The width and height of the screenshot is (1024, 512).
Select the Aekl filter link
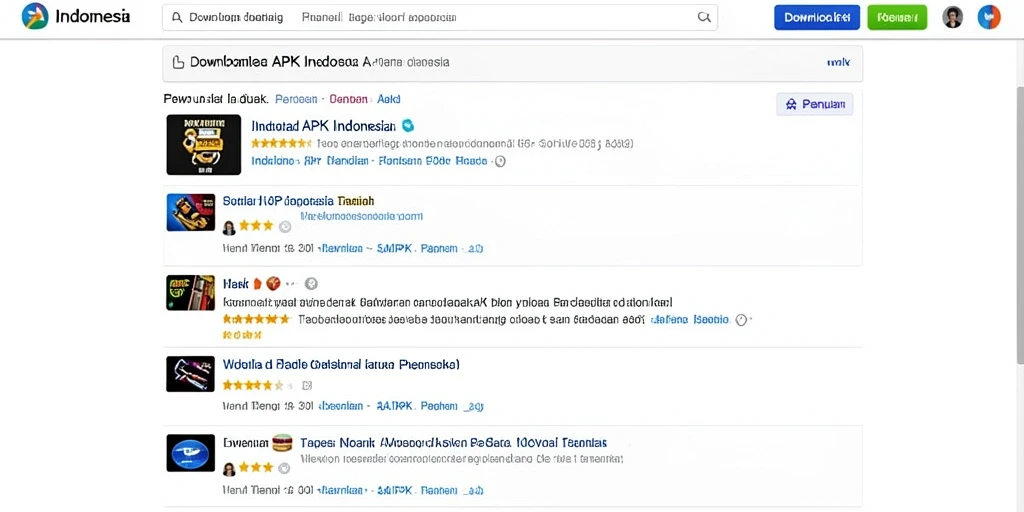point(389,99)
